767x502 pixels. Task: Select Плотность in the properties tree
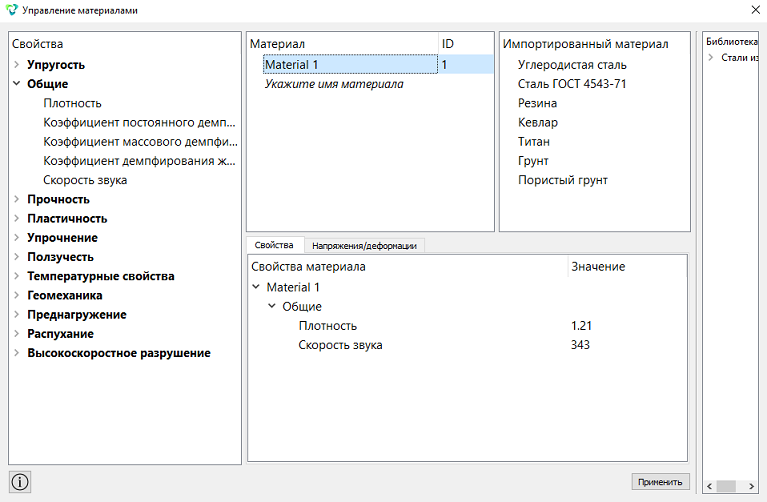72,103
